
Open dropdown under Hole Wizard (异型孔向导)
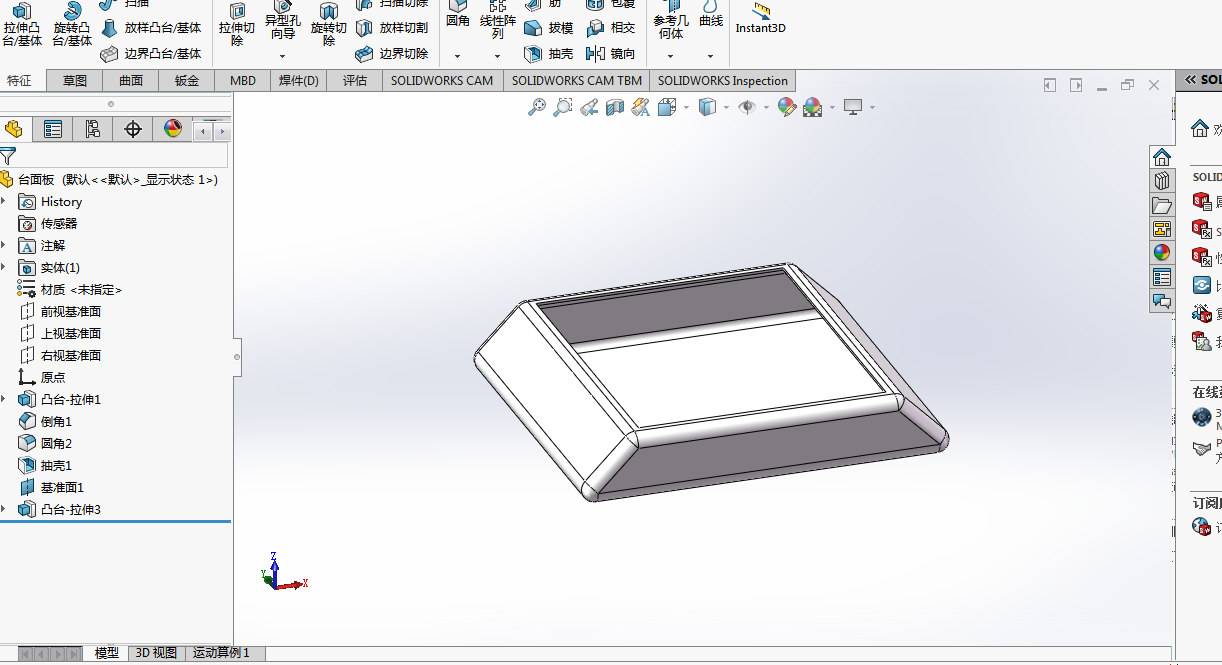(282, 57)
